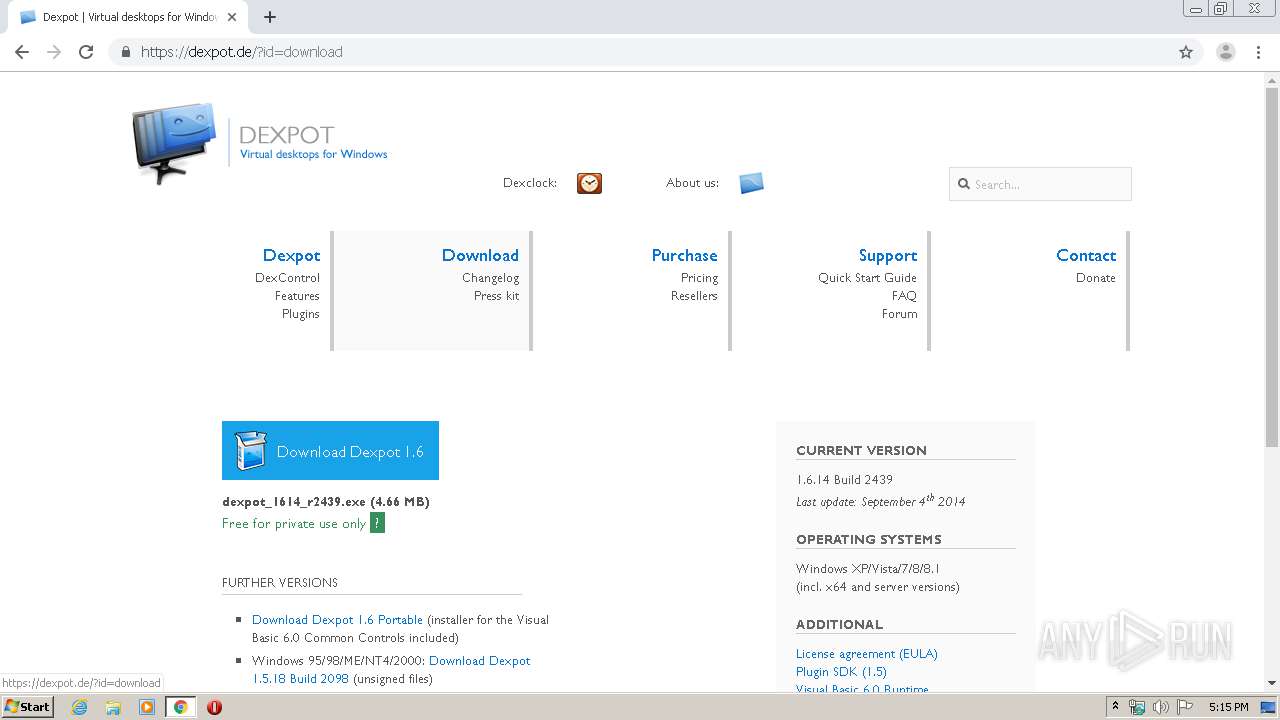Open the About us blue icon

(x=751, y=183)
